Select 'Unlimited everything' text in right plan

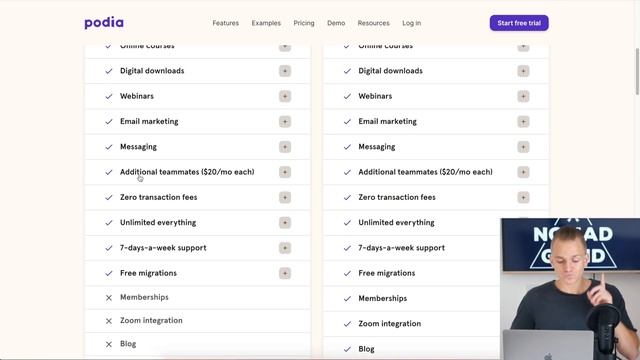(x=396, y=222)
